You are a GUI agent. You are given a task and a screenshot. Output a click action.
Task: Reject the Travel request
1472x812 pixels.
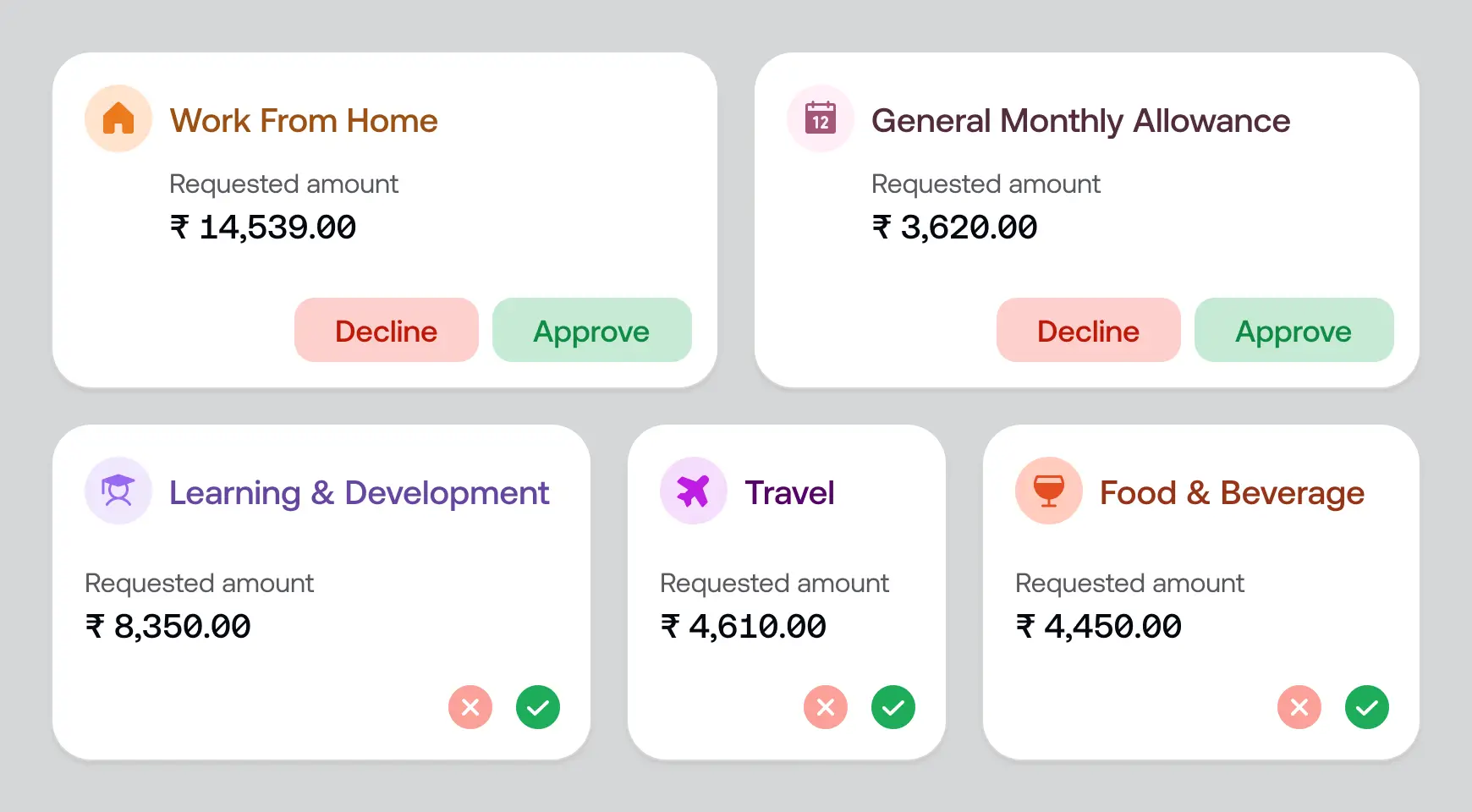point(826,707)
